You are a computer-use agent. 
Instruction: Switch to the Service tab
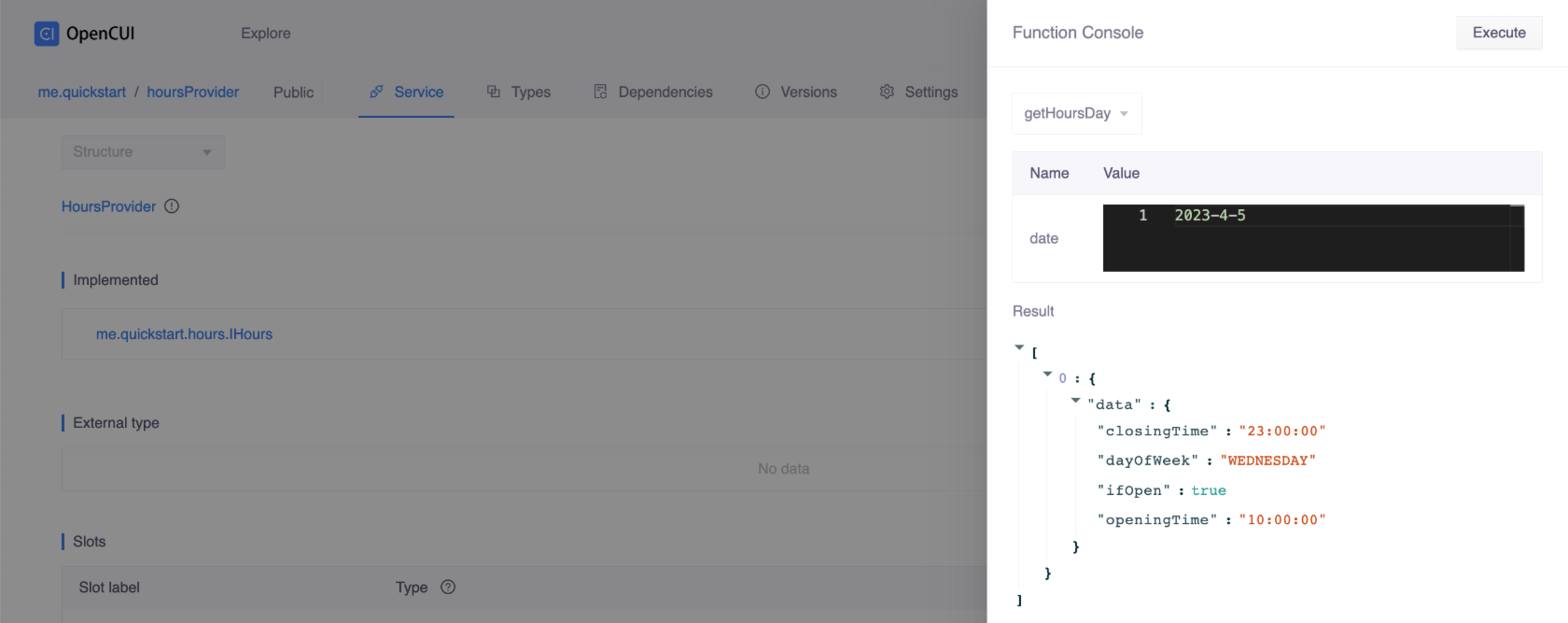click(406, 92)
